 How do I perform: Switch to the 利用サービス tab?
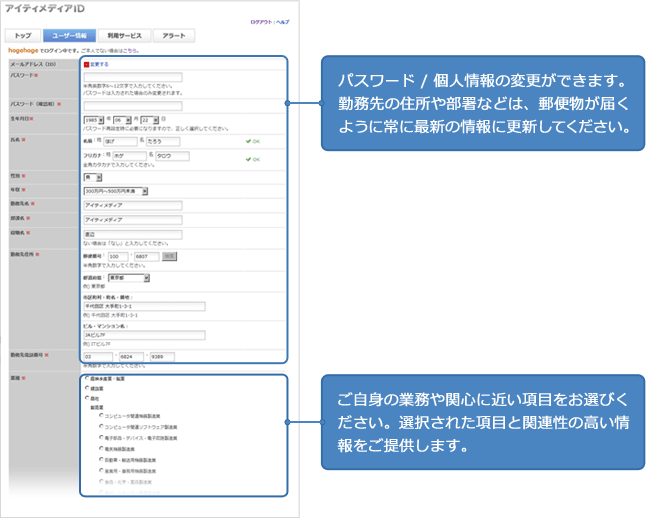124,36
